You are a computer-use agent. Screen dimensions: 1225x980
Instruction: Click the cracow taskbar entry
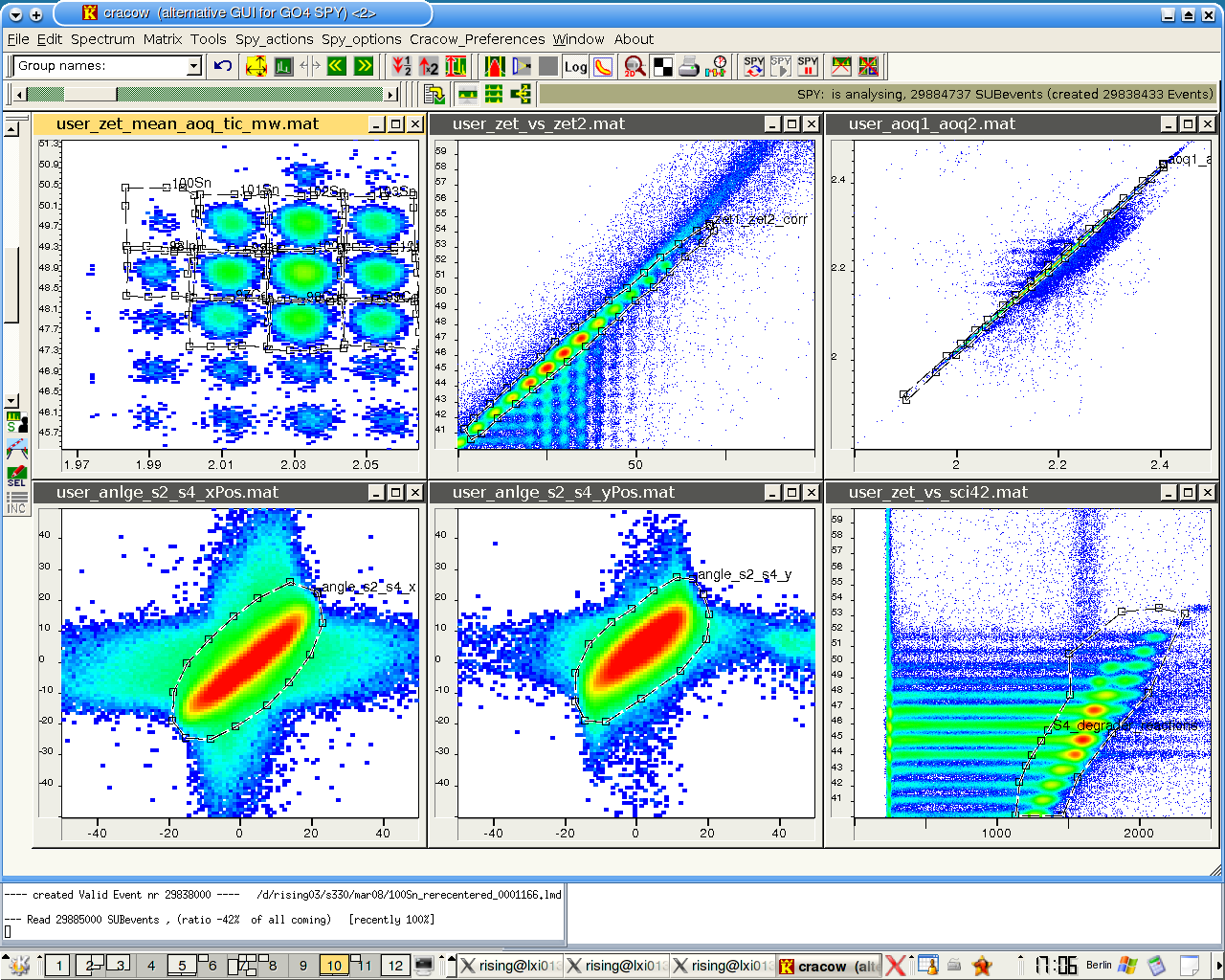click(x=829, y=966)
